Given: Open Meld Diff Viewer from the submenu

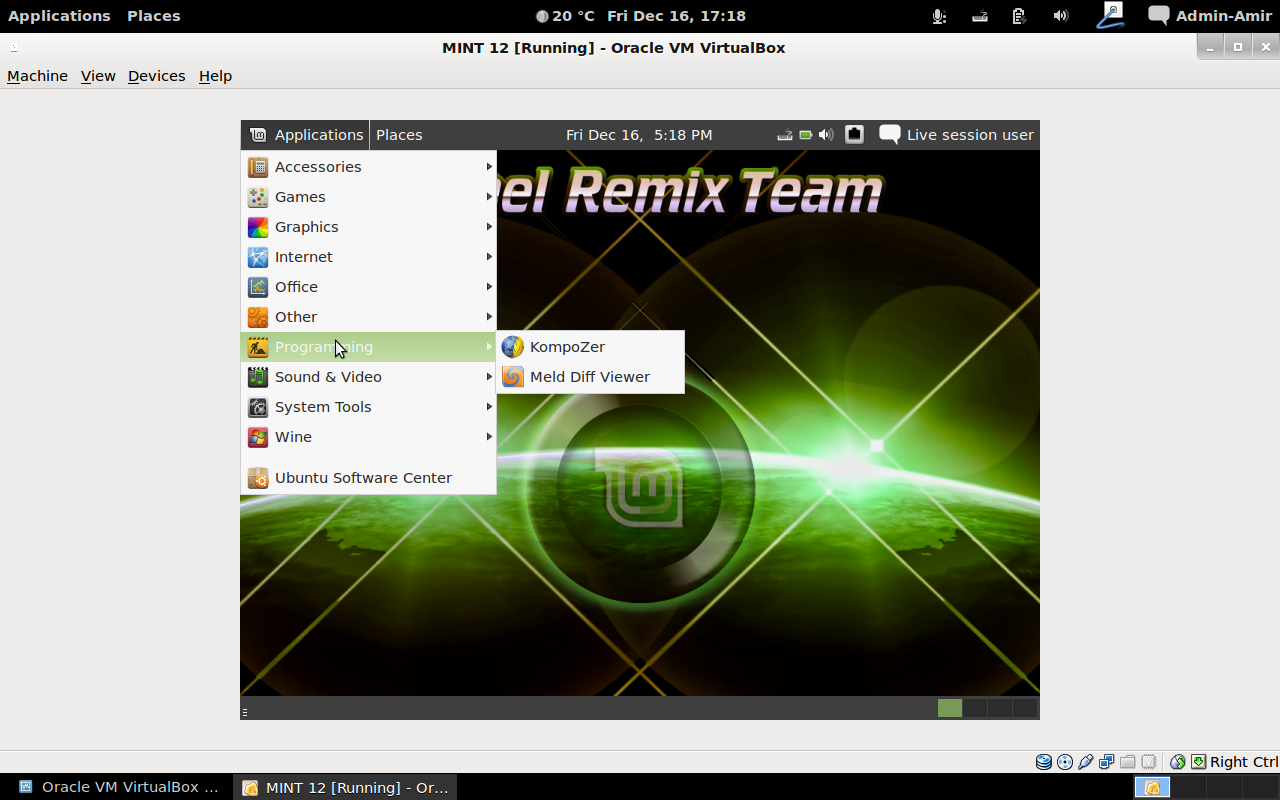Looking at the screenshot, I should tap(590, 377).
